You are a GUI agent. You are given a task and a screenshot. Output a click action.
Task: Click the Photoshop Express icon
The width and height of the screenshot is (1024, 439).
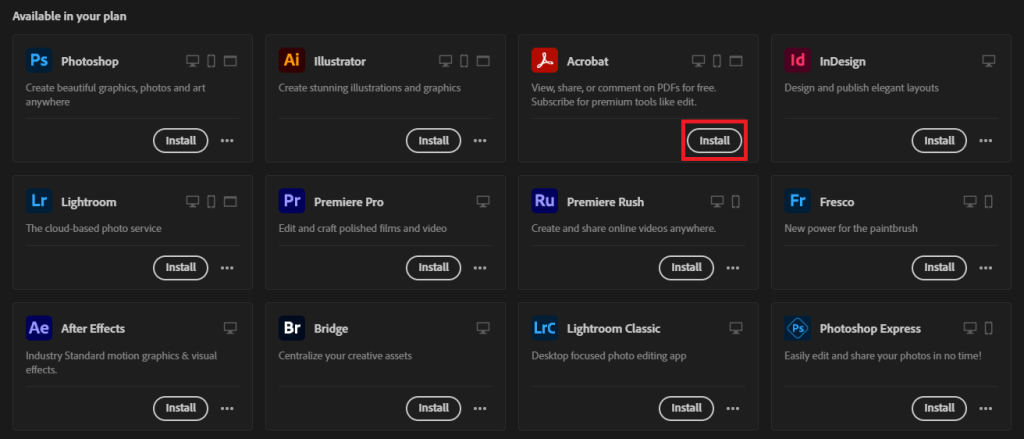[x=798, y=328]
